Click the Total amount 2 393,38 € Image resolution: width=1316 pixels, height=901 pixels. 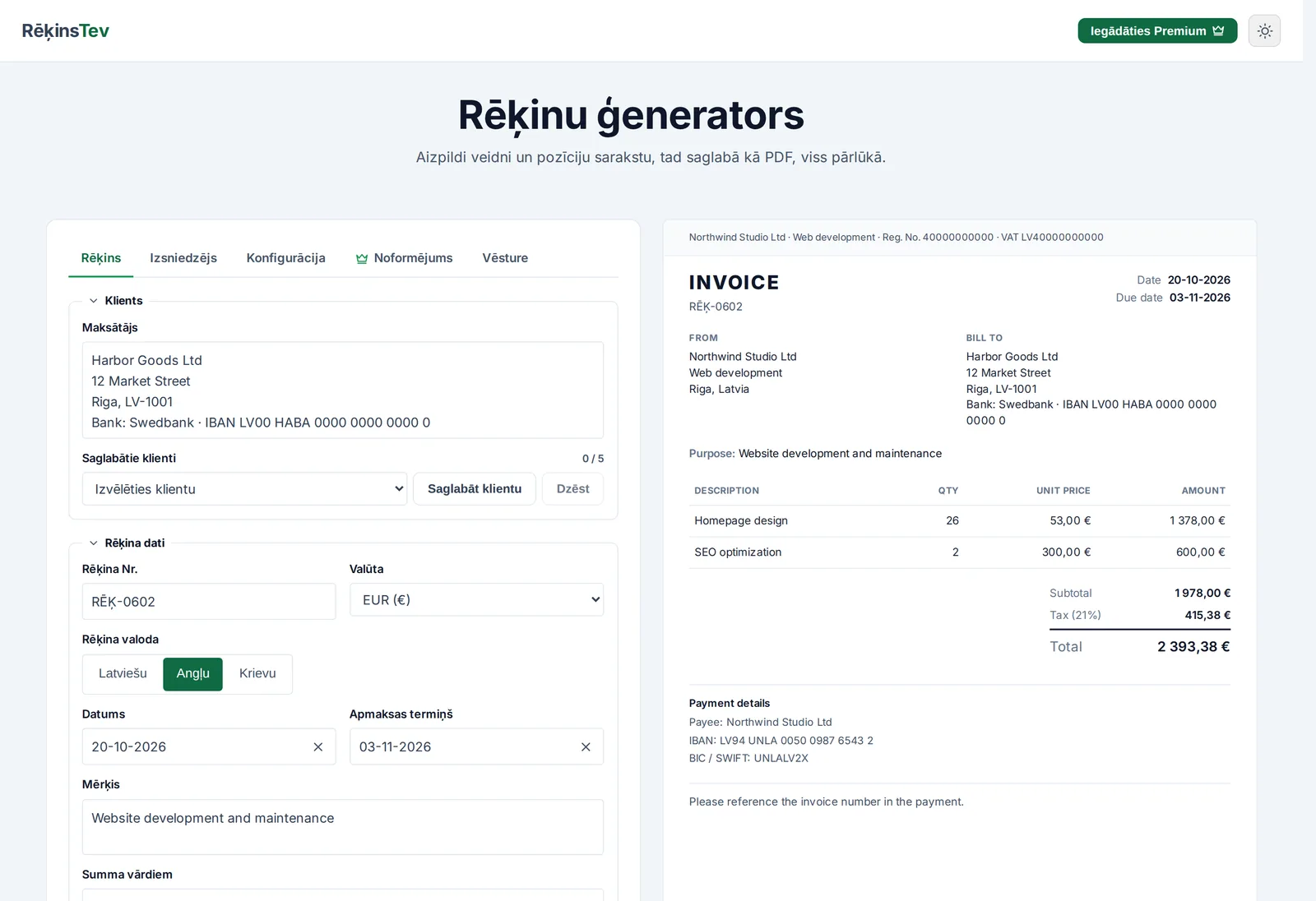1193,647
